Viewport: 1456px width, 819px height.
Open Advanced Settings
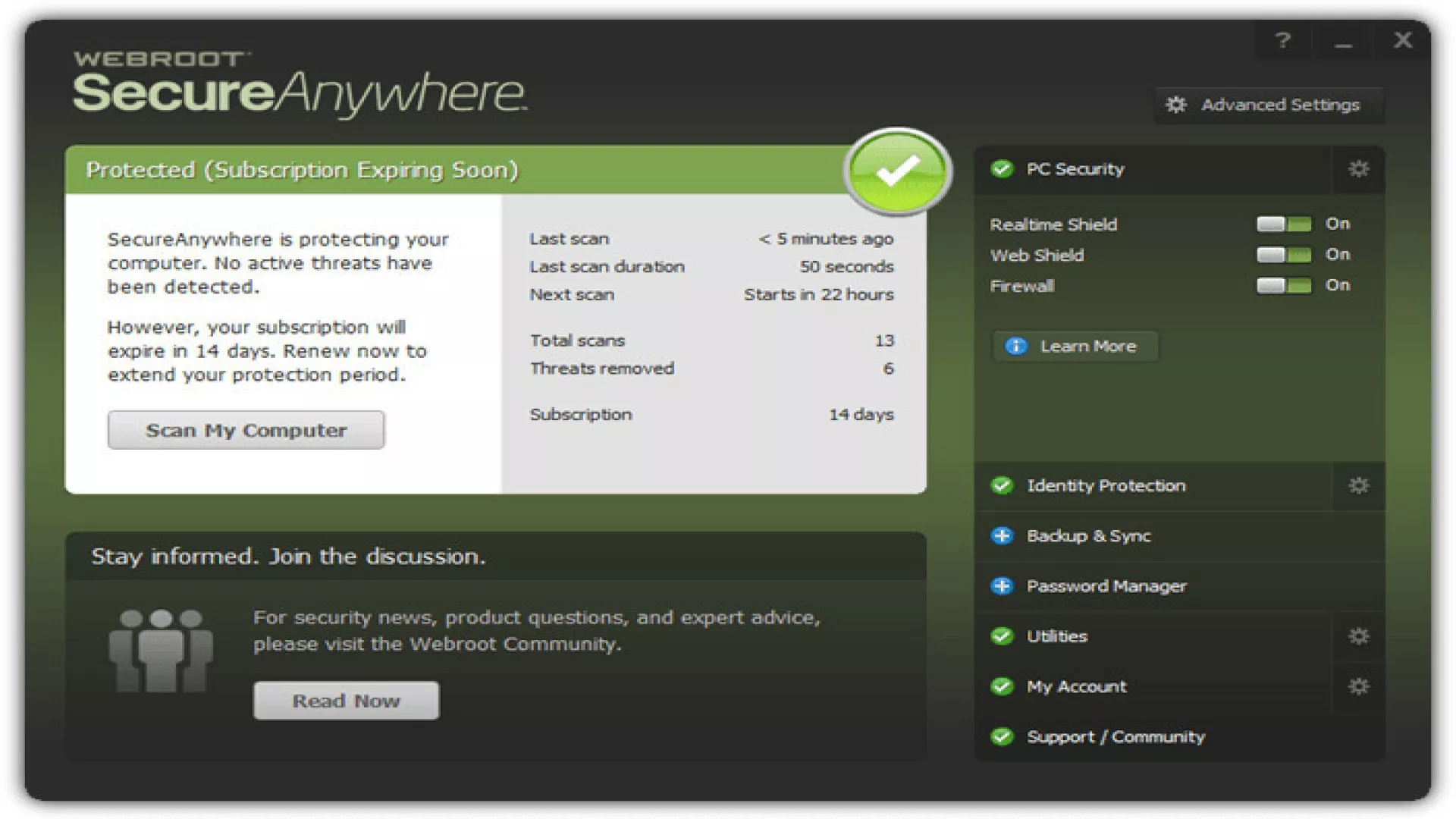click(x=1269, y=105)
